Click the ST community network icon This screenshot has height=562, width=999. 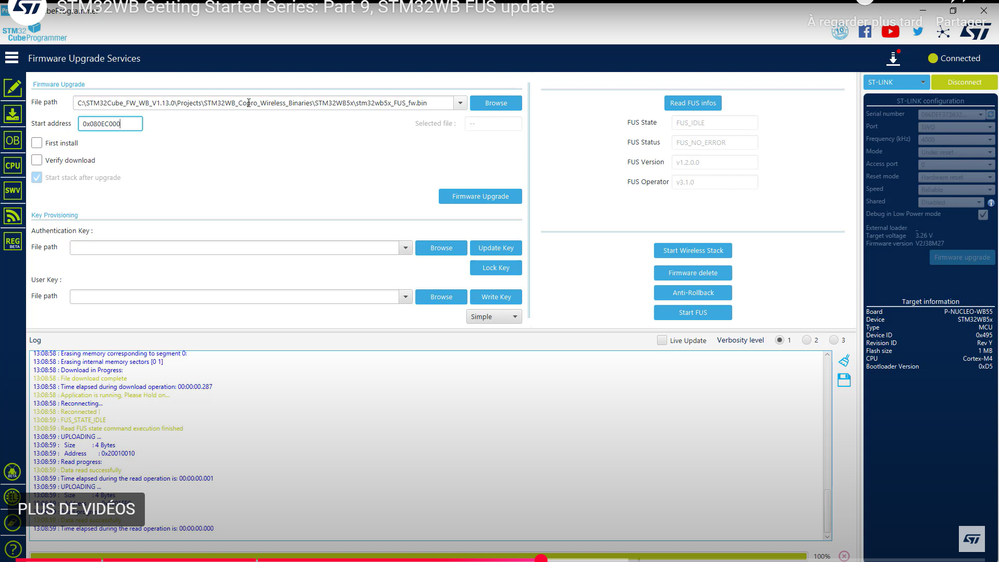coord(943,31)
